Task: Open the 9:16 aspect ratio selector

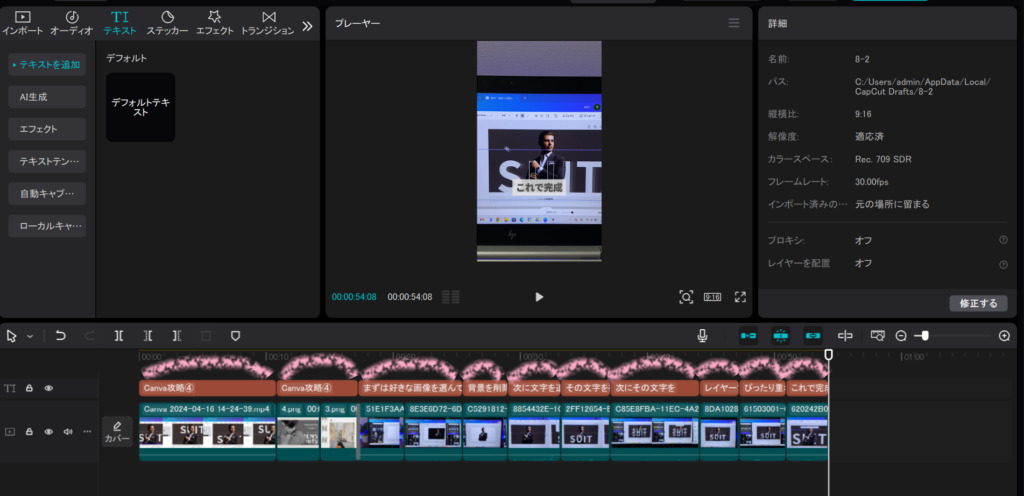Action: (x=712, y=297)
